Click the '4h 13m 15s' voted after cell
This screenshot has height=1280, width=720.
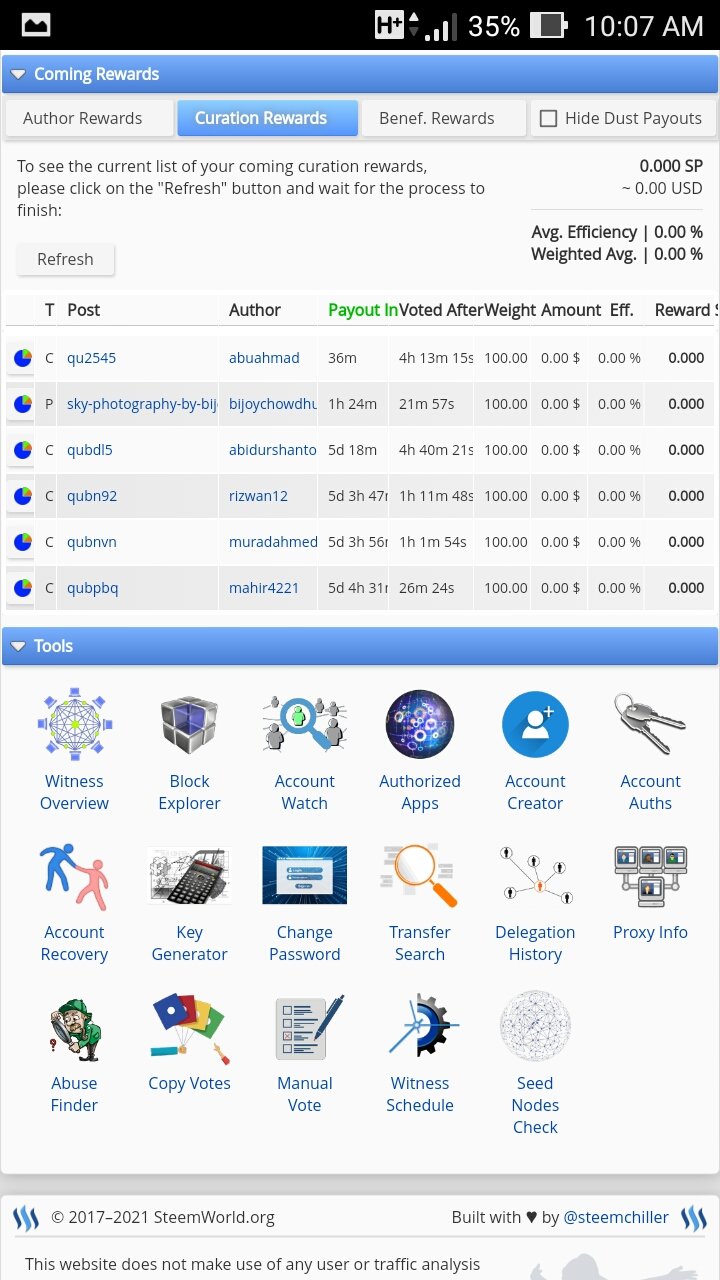point(436,358)
